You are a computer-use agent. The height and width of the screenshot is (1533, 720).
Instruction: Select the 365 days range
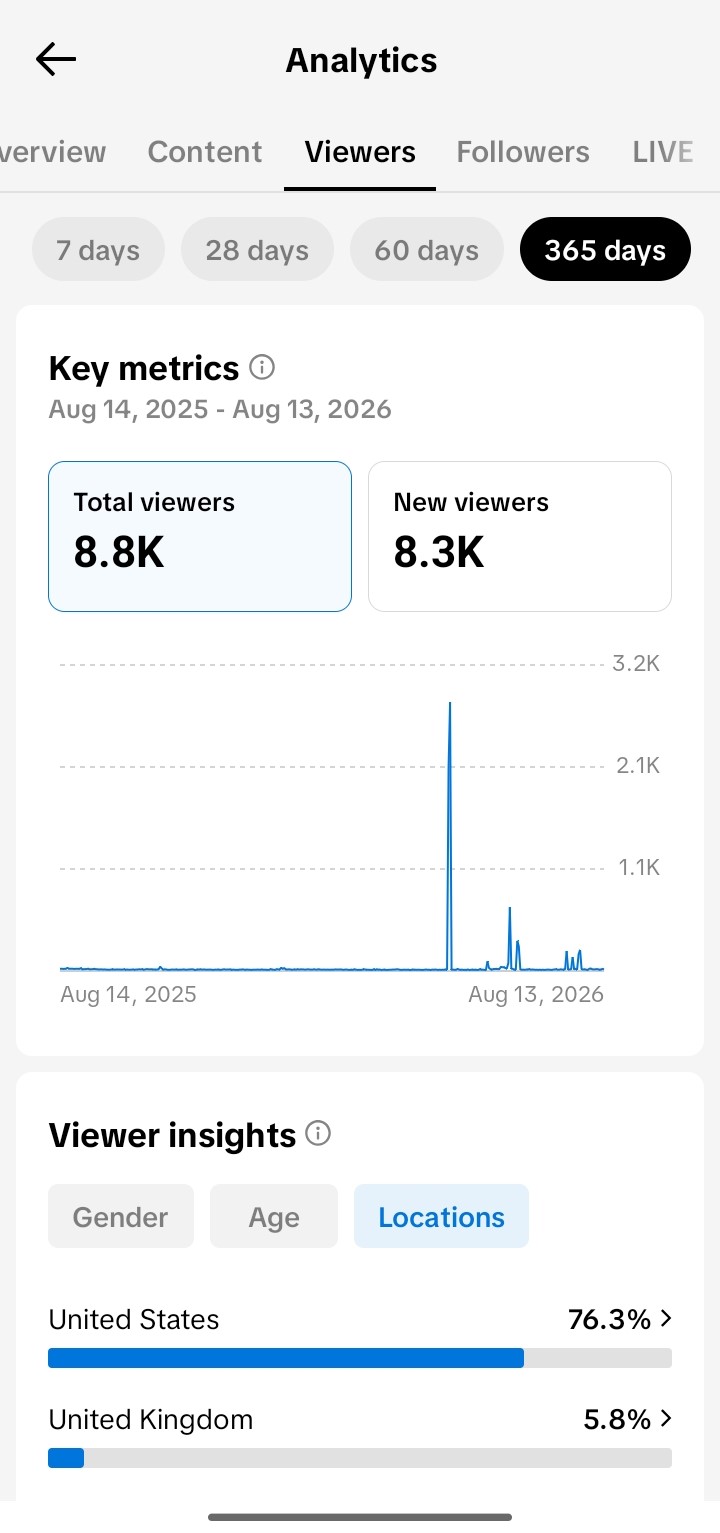coord(605,249)
